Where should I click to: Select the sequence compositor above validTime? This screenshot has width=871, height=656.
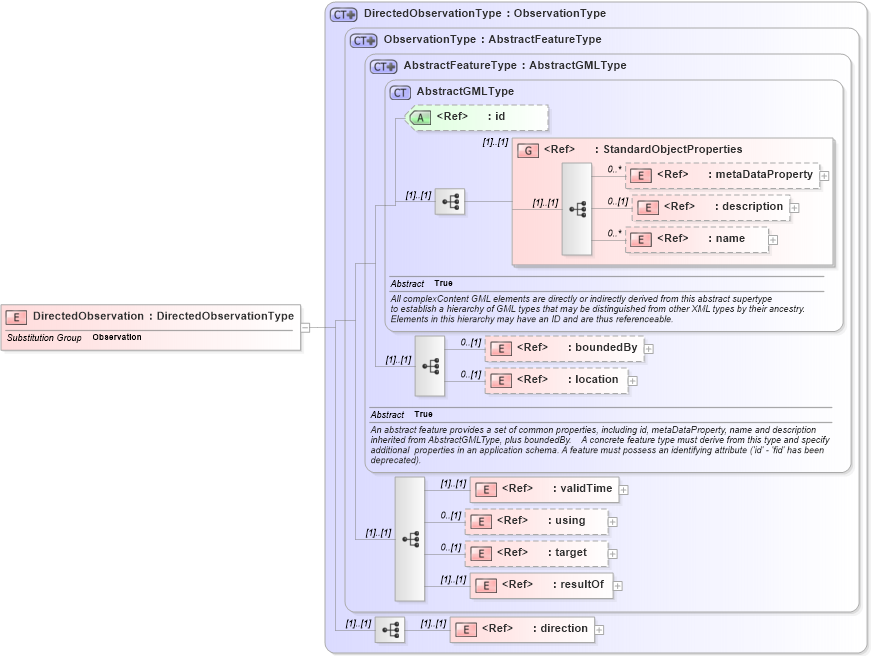tap(409, 536)
